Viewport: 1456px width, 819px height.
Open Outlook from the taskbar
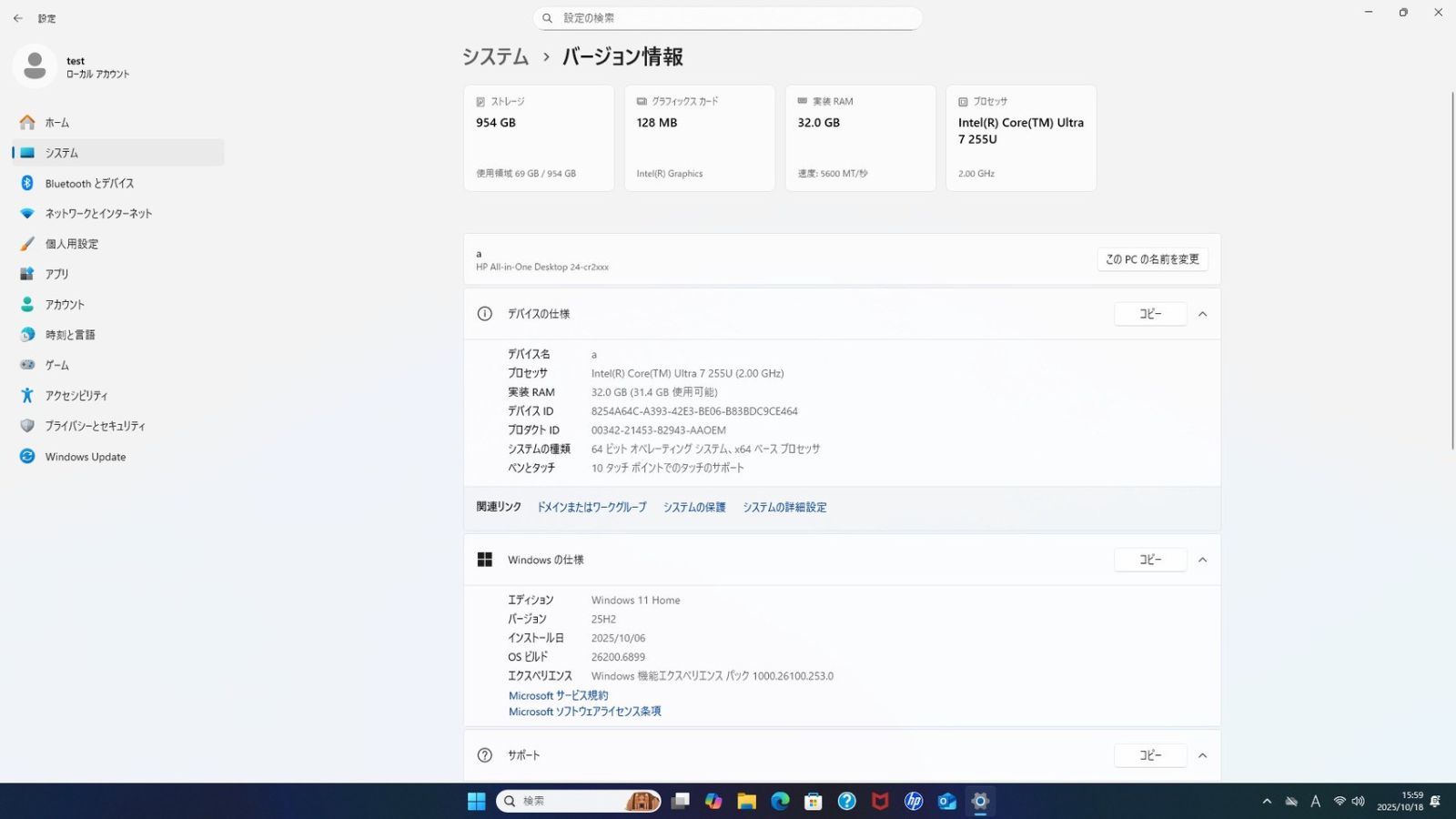coord(946,802)
